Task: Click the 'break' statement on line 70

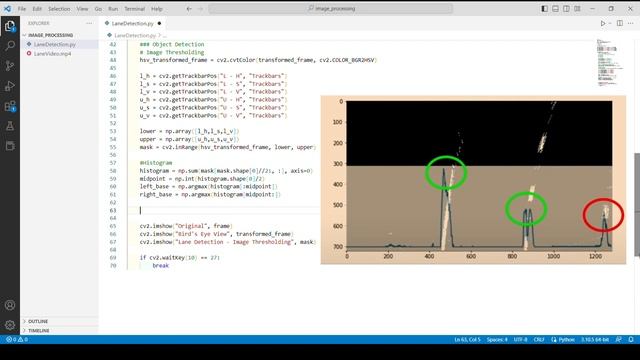Action: pos(160,265)
